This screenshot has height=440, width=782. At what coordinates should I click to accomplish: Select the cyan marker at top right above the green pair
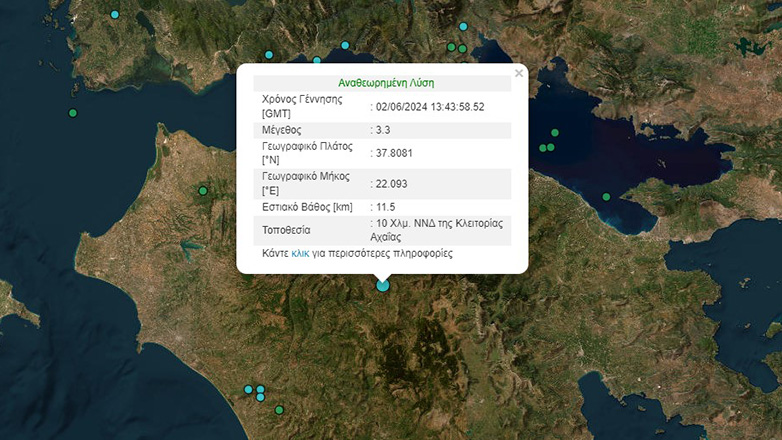click(x=463, y=26)
